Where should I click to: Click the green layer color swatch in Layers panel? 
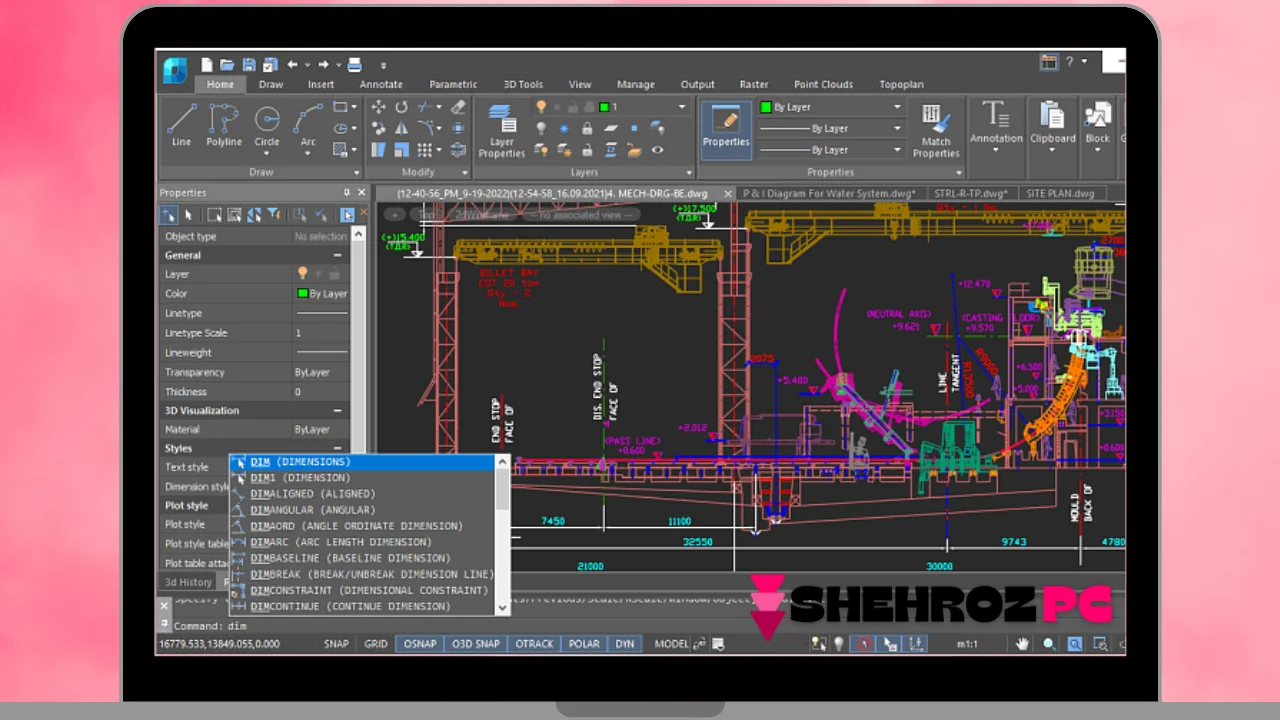pos(604,107)
